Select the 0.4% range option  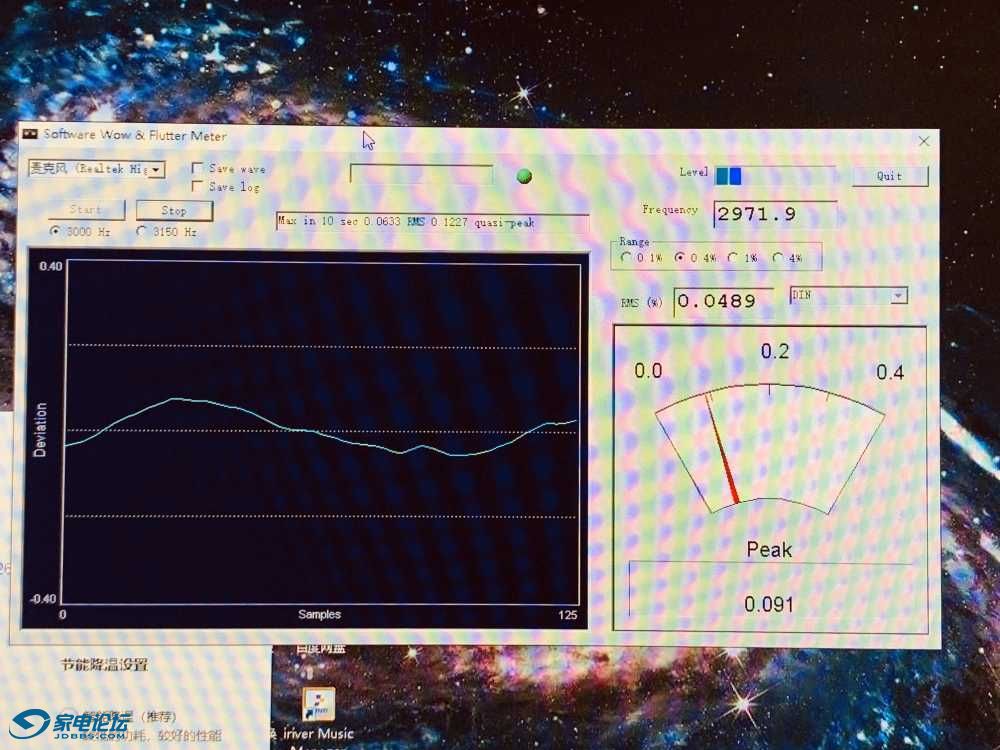[x=680, y=257]
